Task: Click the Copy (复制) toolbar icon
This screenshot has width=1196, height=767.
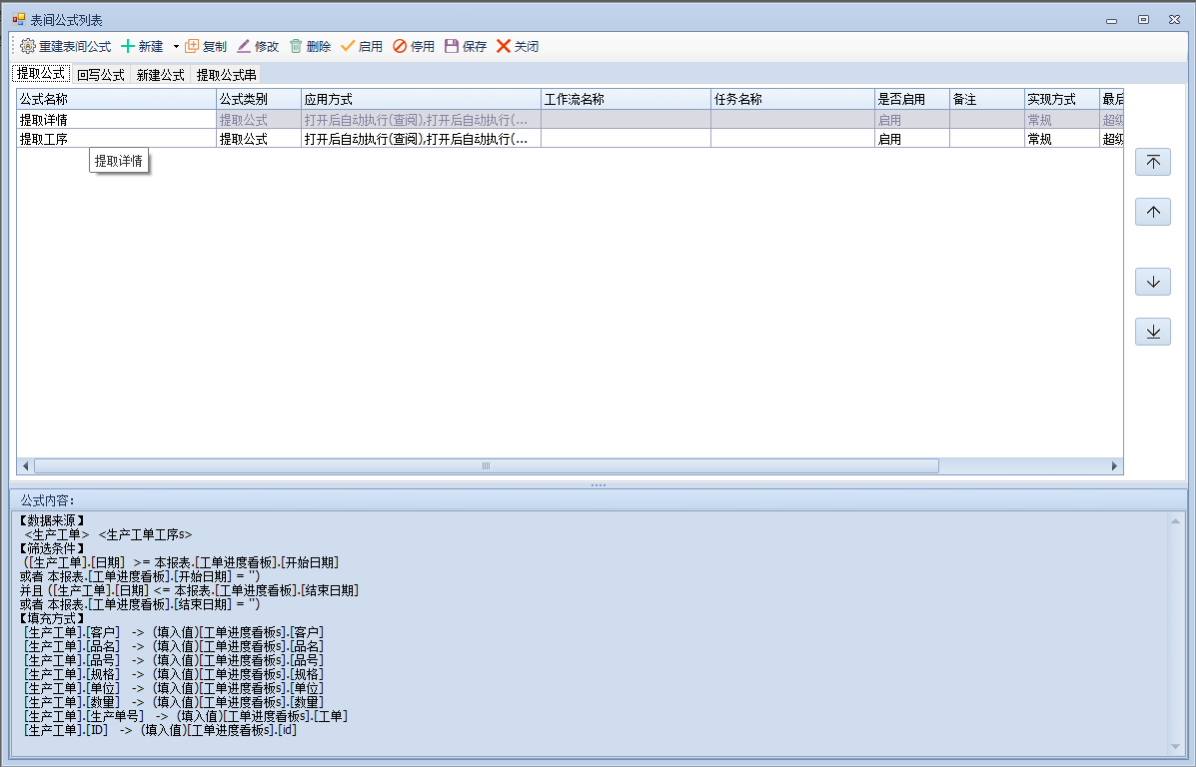Action: [192, 46]
